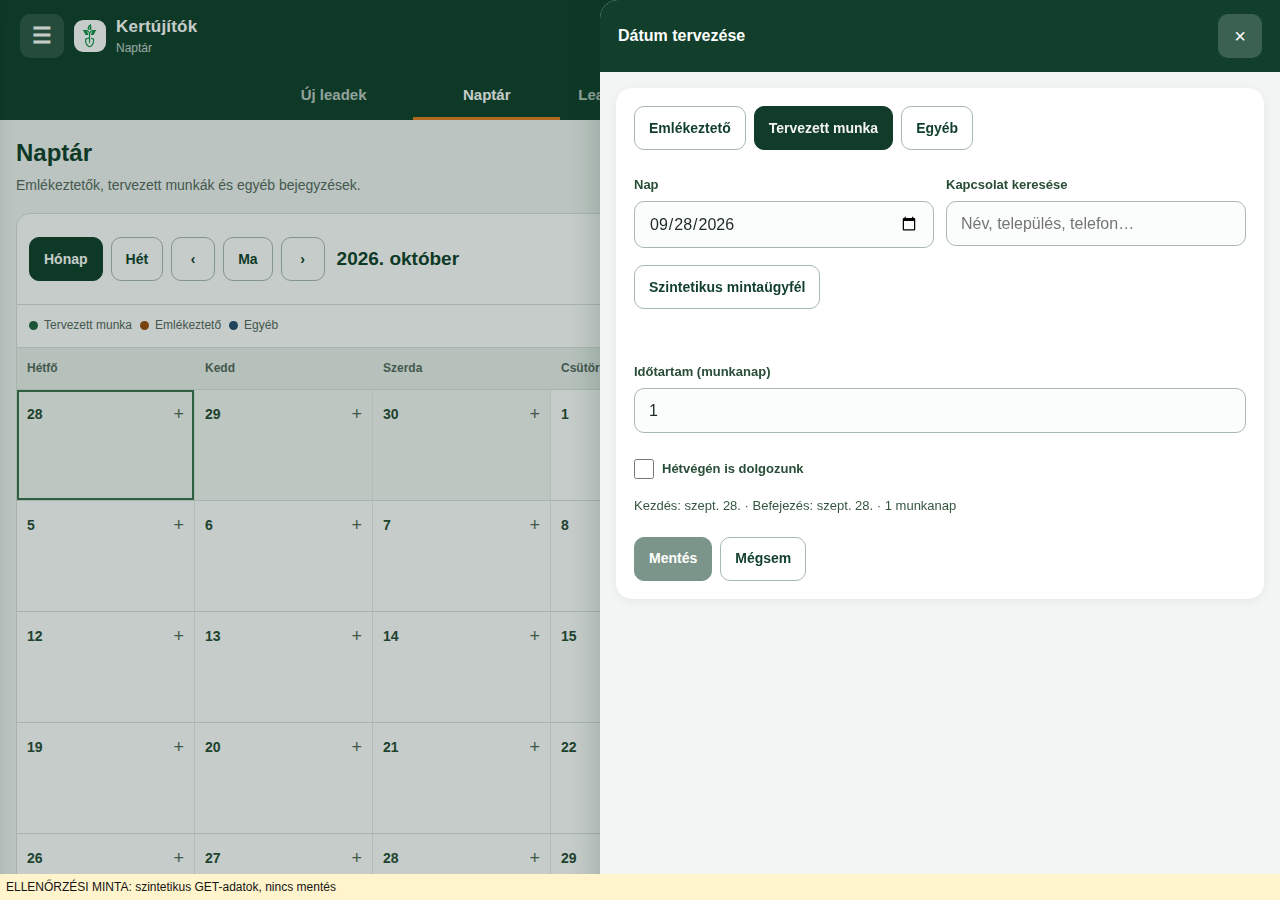Add entry on day 30 (Szerda)
Viewport: 1280px width, 900px height.
click(534, 413)
